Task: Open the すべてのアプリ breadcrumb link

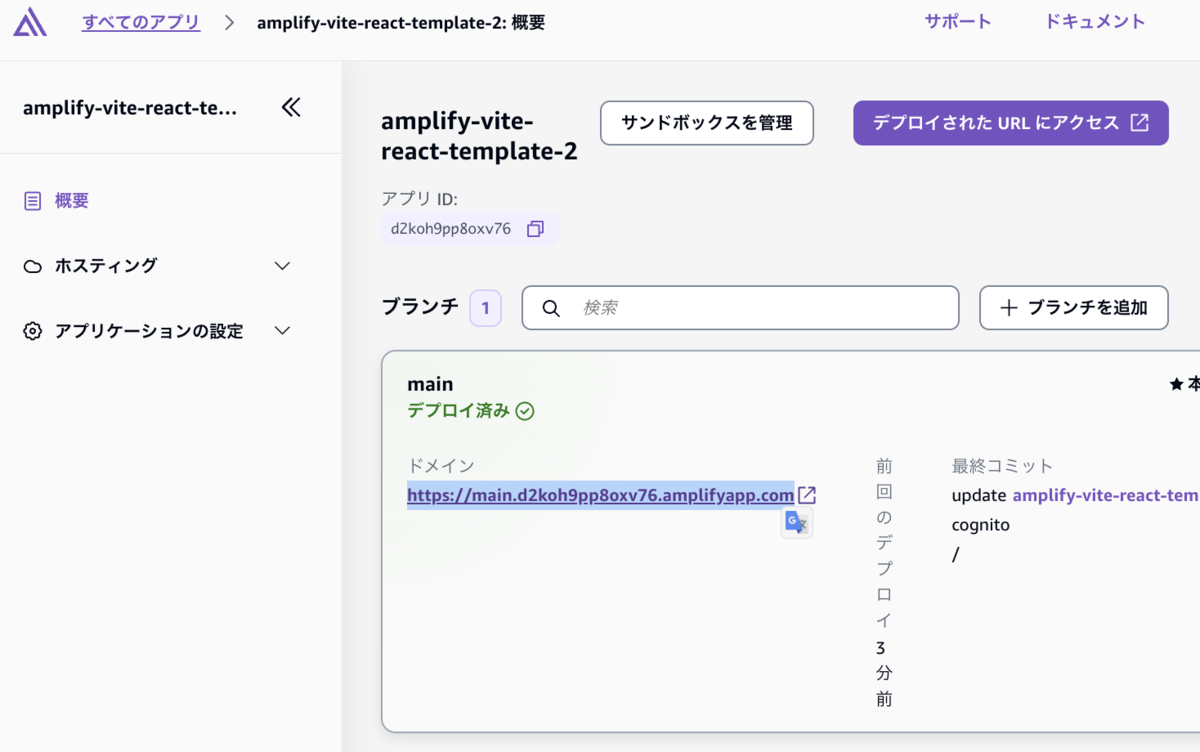Action: 141,22
